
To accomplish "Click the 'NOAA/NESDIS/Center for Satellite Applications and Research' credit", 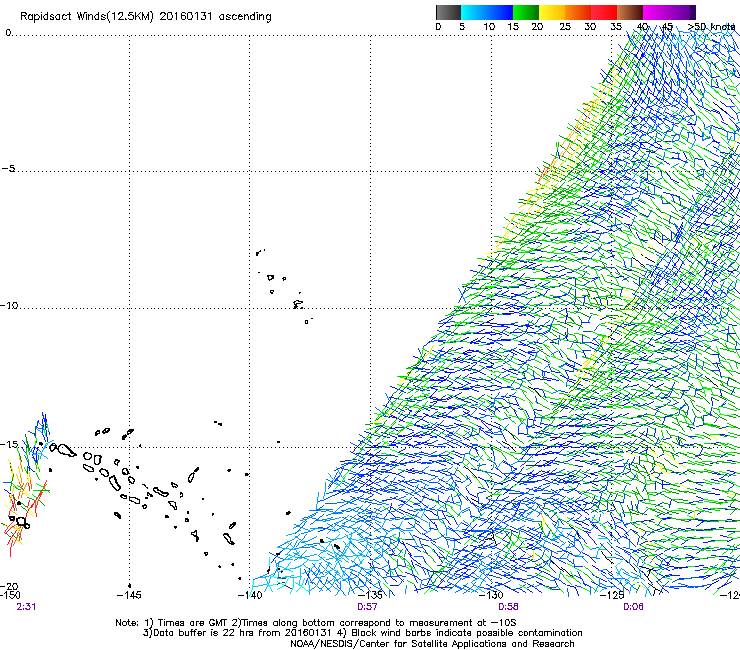I will coord(432,644).
